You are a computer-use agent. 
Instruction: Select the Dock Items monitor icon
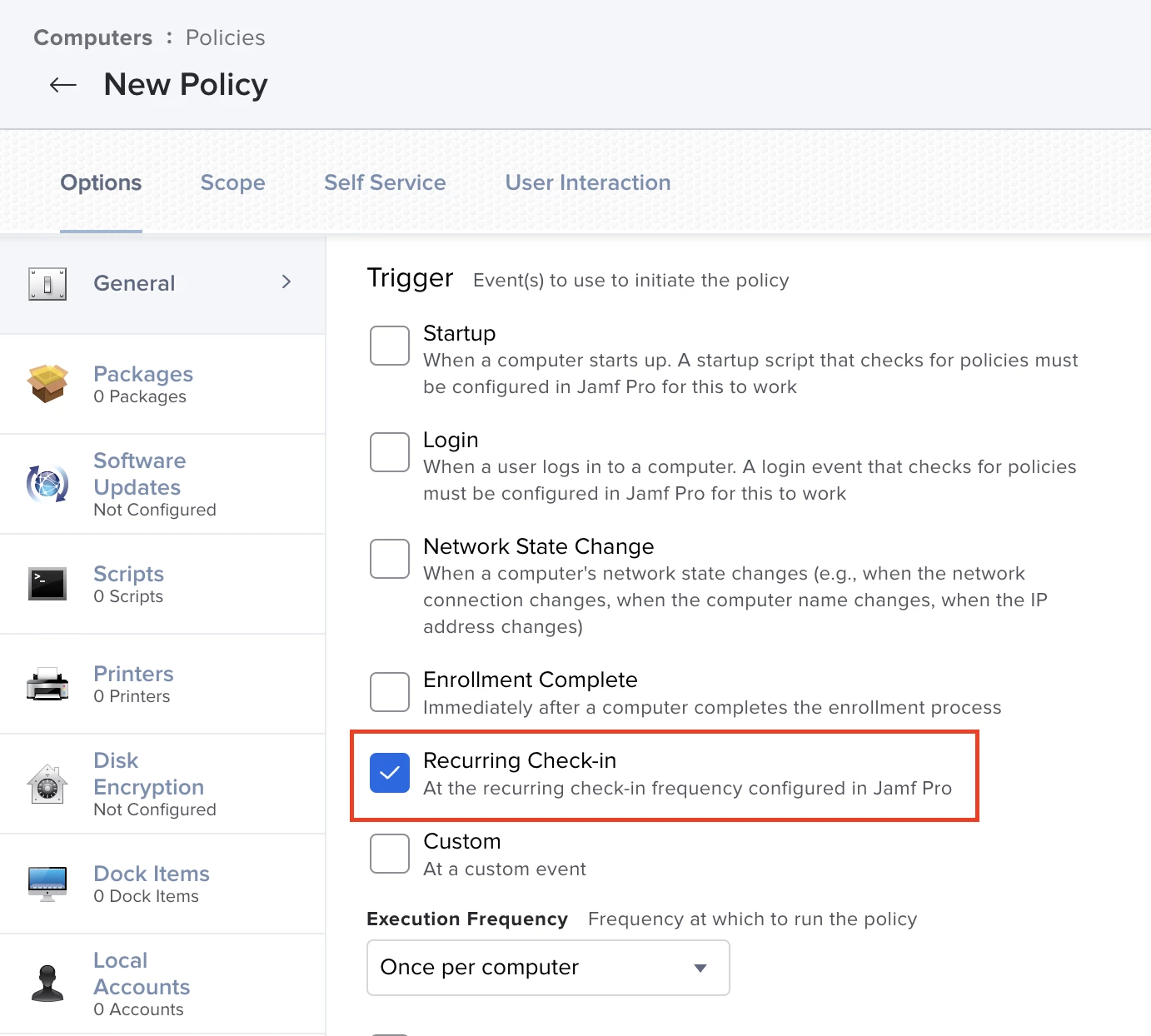pos(47,884)
